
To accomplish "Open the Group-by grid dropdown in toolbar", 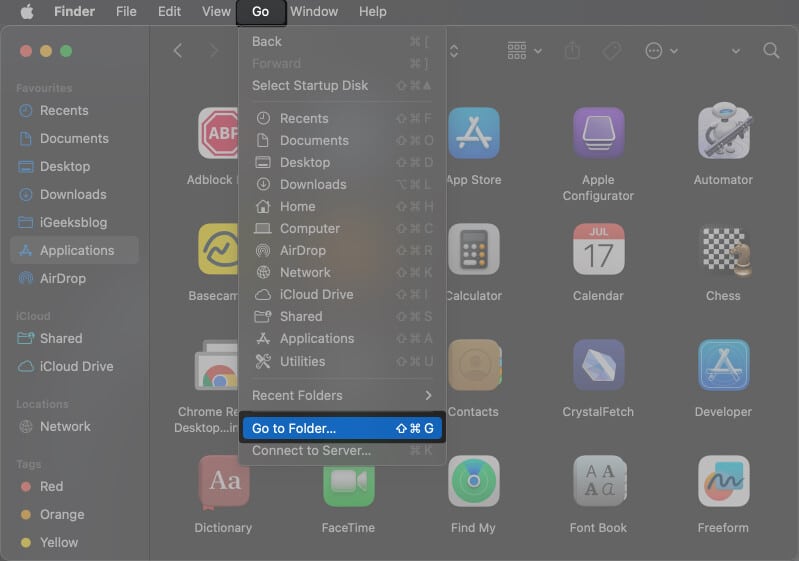I will click(525, 51).
